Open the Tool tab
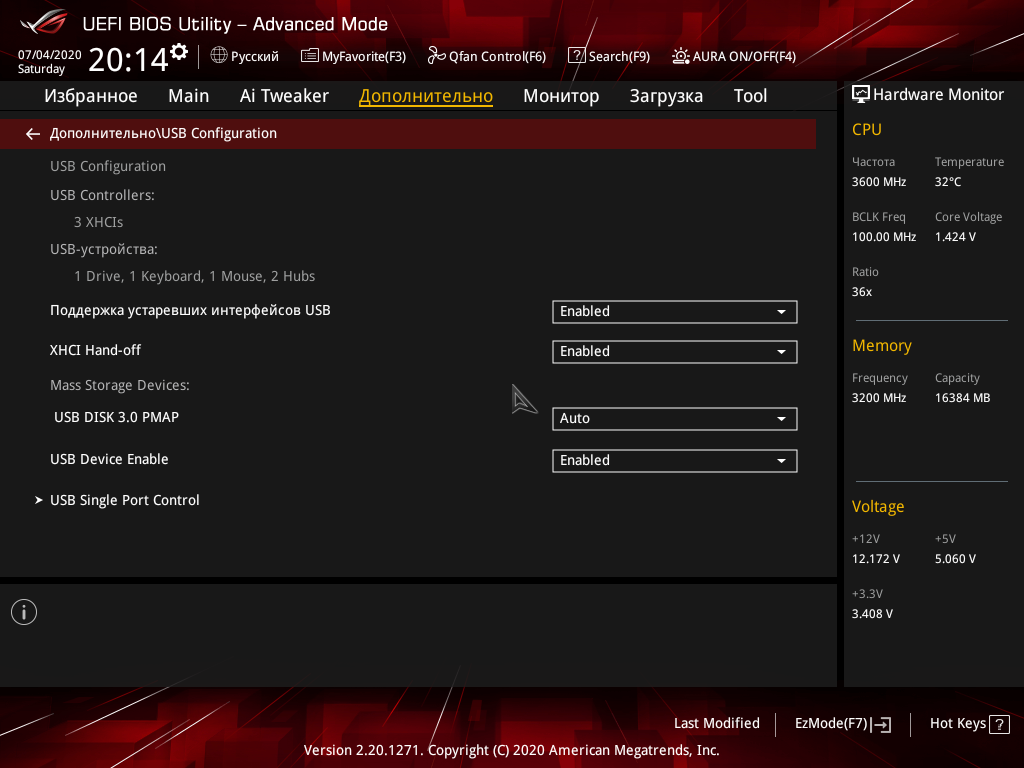Screen dimensions: 1024x768 click(750, 96)
